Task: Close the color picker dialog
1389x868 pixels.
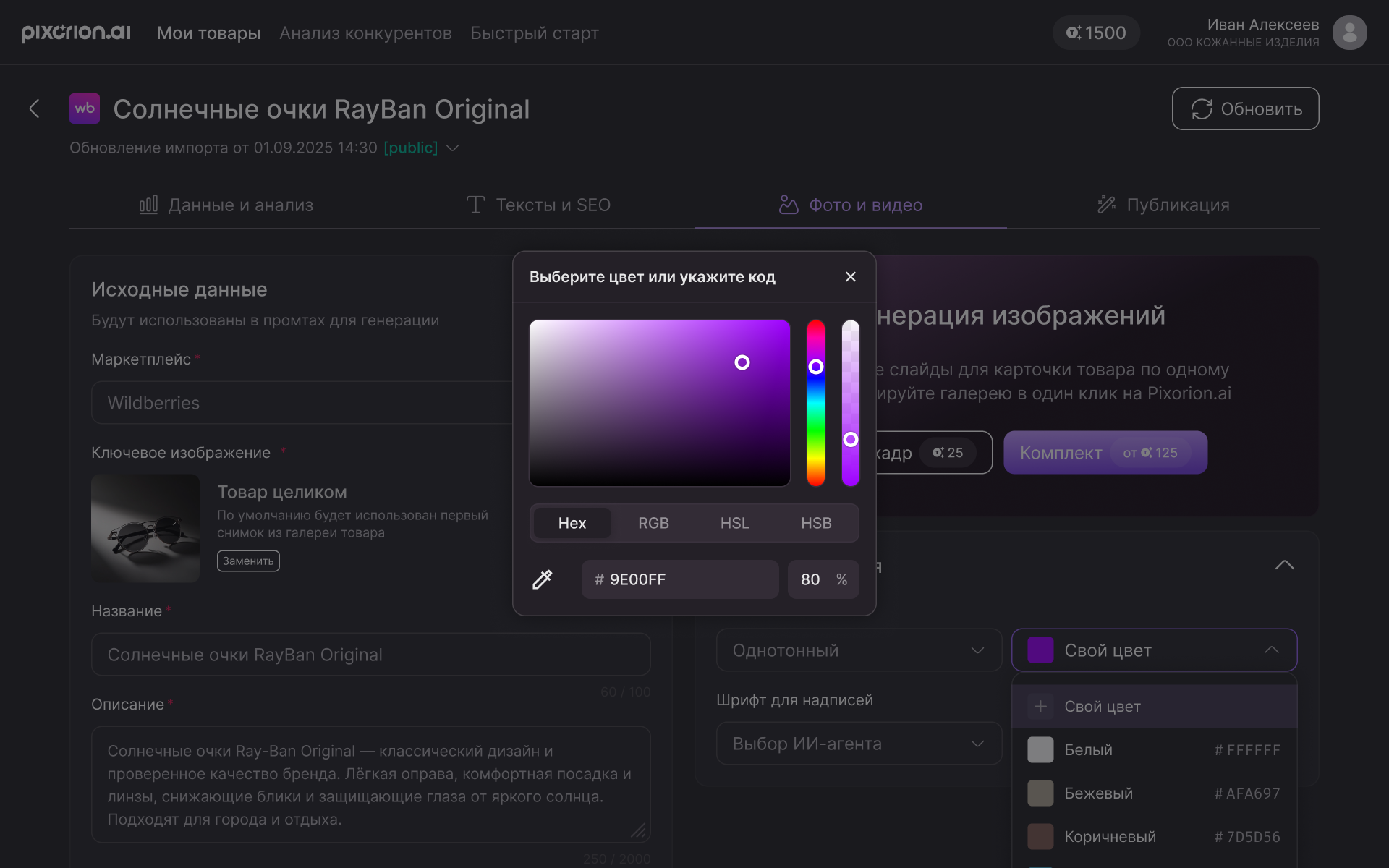Action: 851,277
